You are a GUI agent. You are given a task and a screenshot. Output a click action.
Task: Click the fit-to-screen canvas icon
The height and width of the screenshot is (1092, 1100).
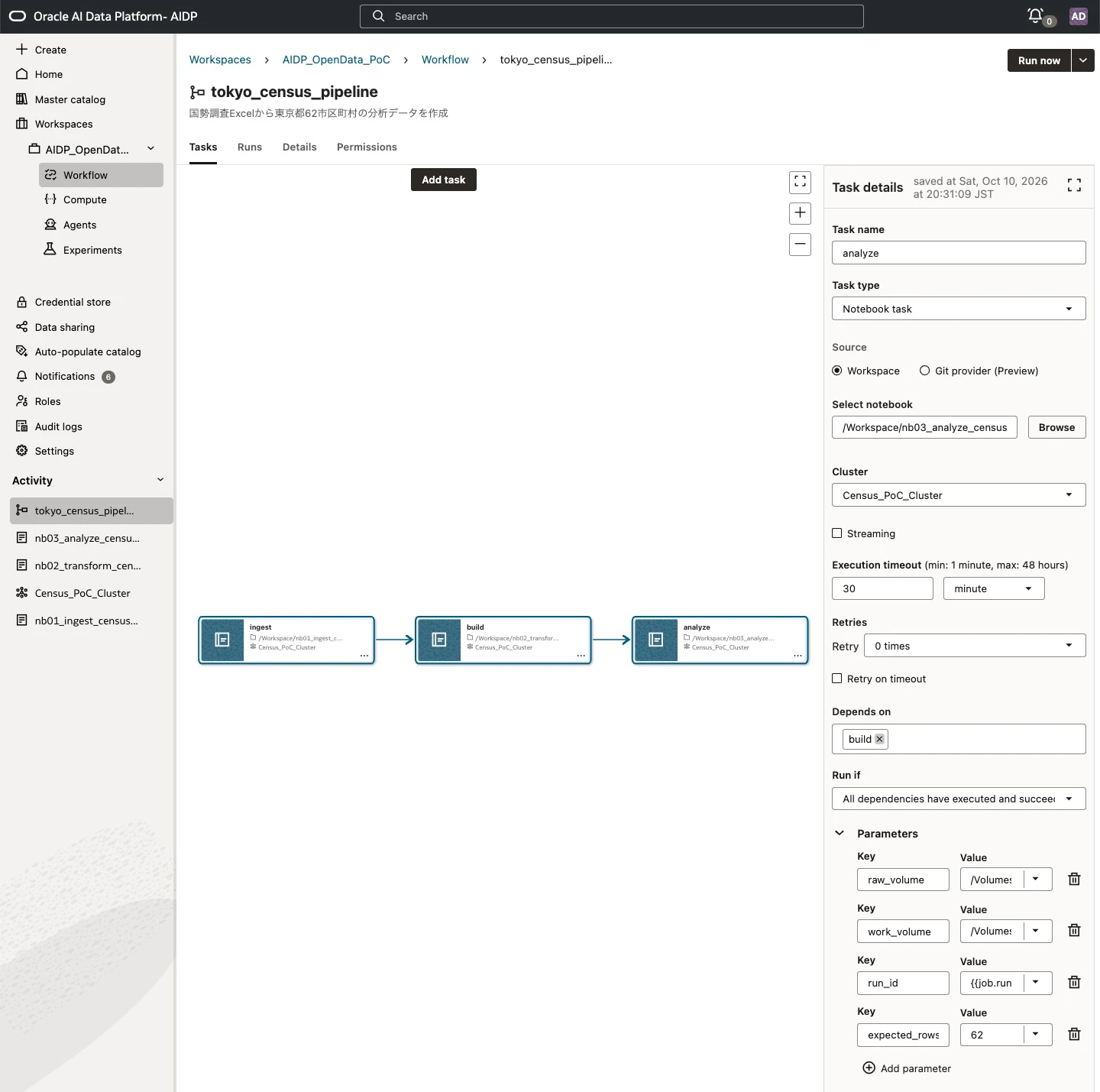(800, 182)
